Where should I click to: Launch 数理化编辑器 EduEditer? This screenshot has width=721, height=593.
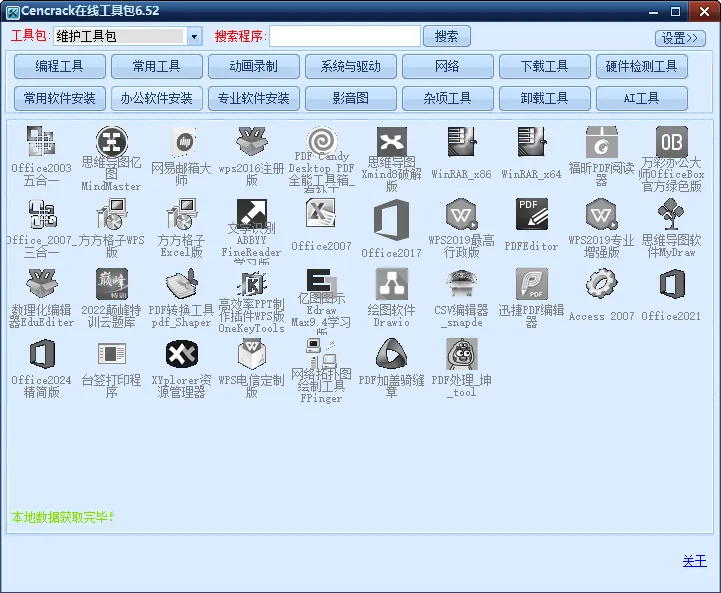click(x=41, y=284)
